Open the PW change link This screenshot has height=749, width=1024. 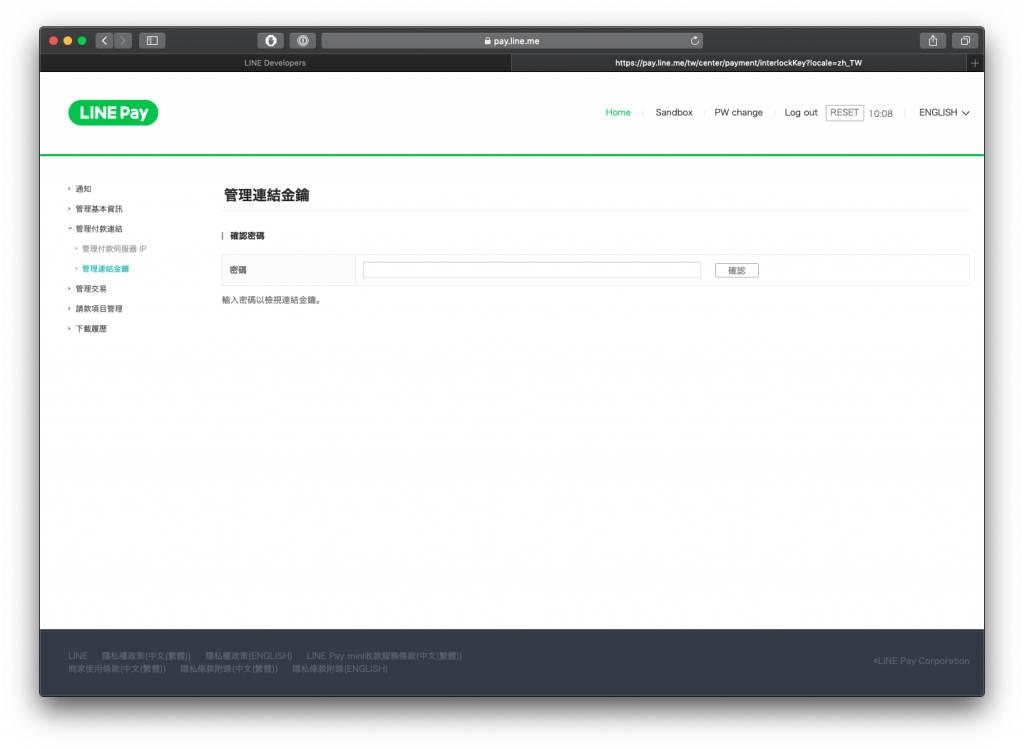[x=738, y=112]
